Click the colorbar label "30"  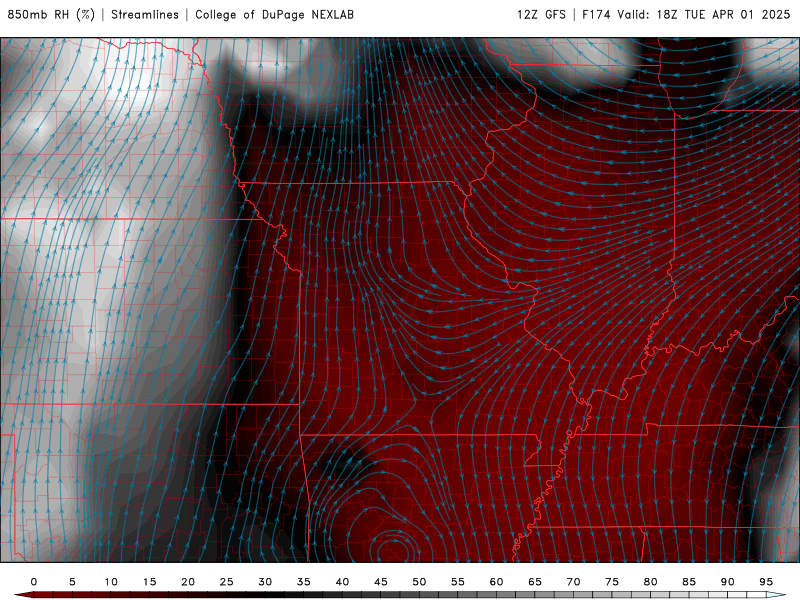[265, 582]
